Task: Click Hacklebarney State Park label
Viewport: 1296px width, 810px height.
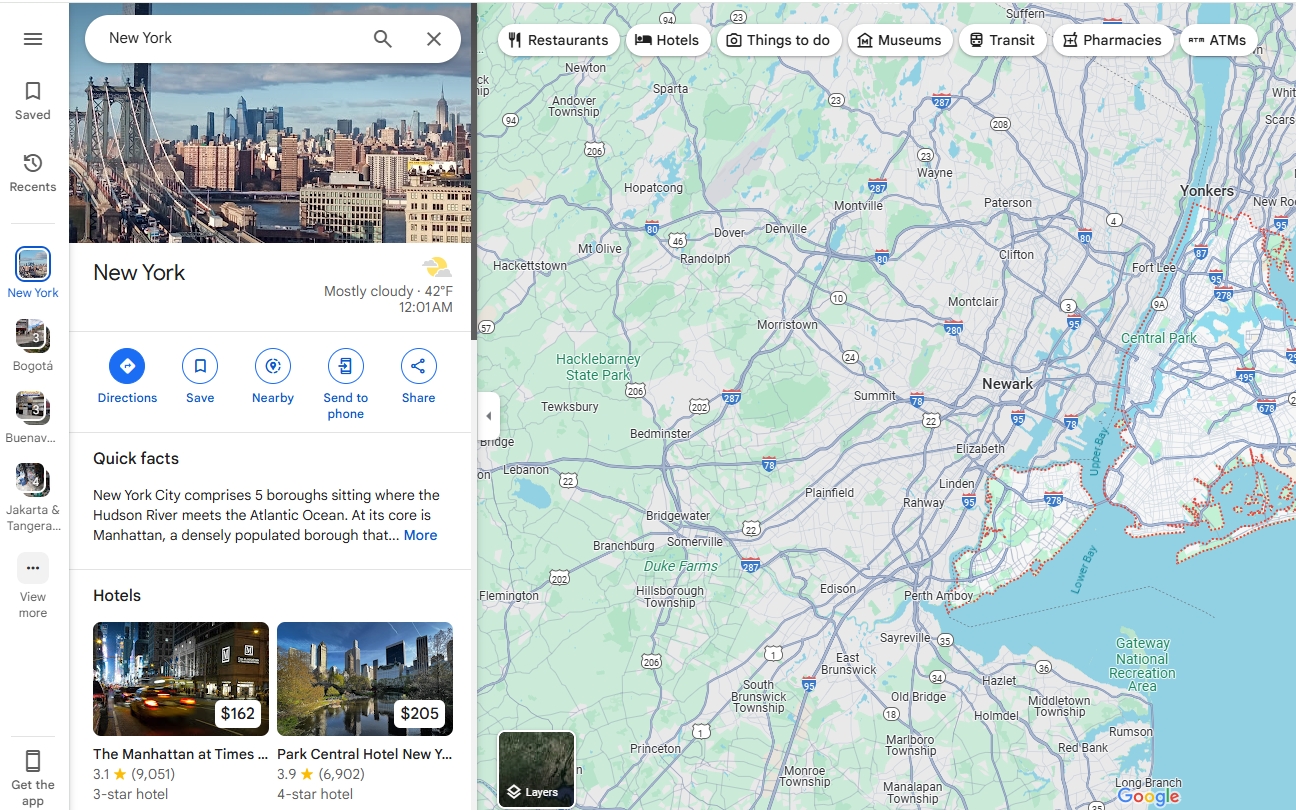Action: [x=598, y=367]
